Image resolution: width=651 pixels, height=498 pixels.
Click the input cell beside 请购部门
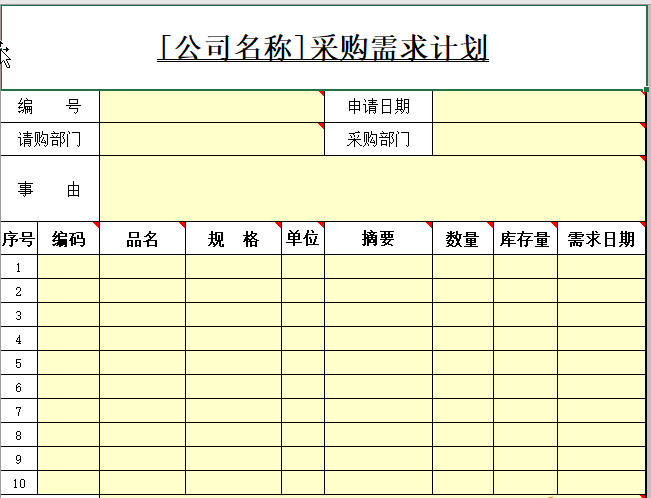(x=211, y=139)
